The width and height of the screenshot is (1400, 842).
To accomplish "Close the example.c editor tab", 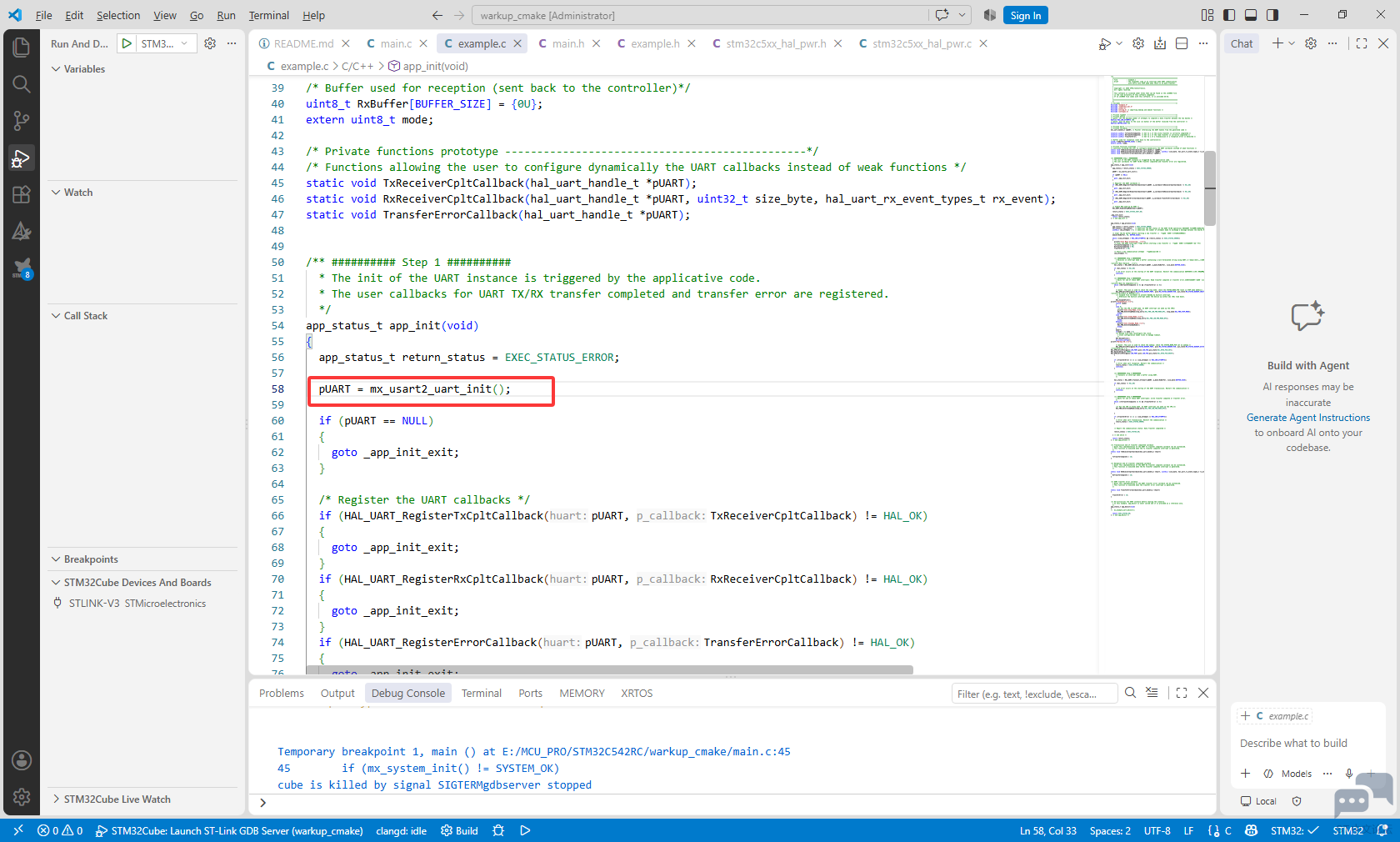I will [517, 43].
